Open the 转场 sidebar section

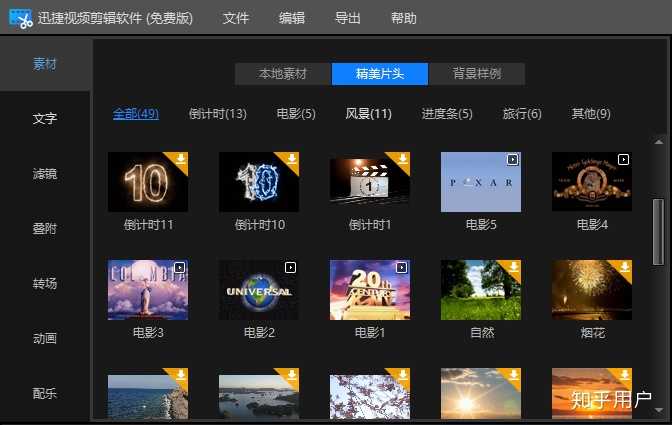[x=45, y=283]
